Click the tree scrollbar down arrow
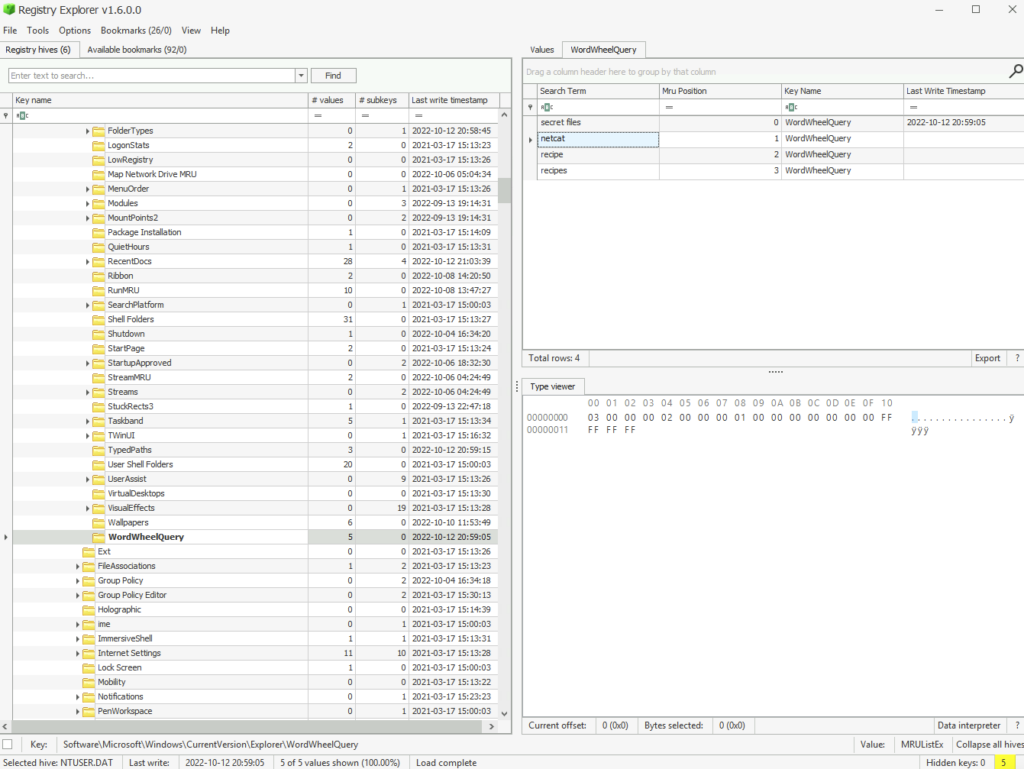This screenshot has width=1024, height=769. pos(504,714)
